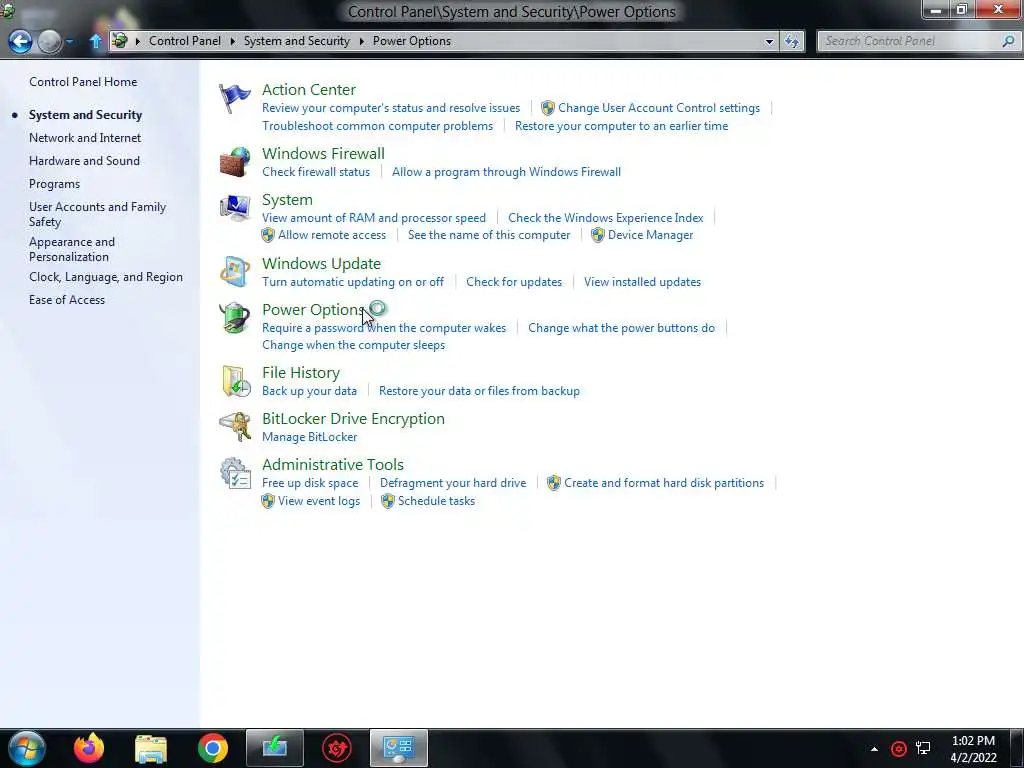Expand the arrow before Control Panel breadcrumb

click(x=138, y=41)
